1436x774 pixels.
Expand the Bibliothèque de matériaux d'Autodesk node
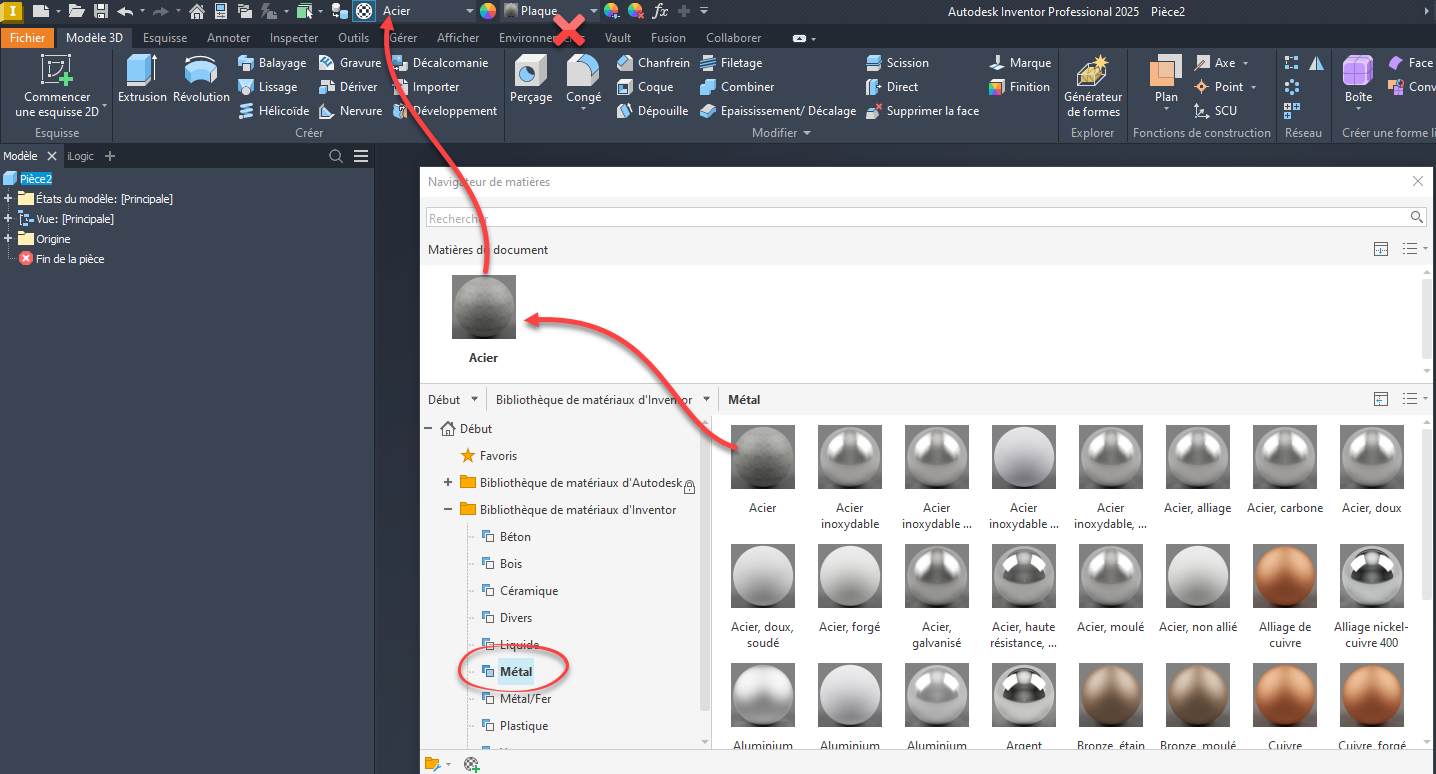point(448,483)
